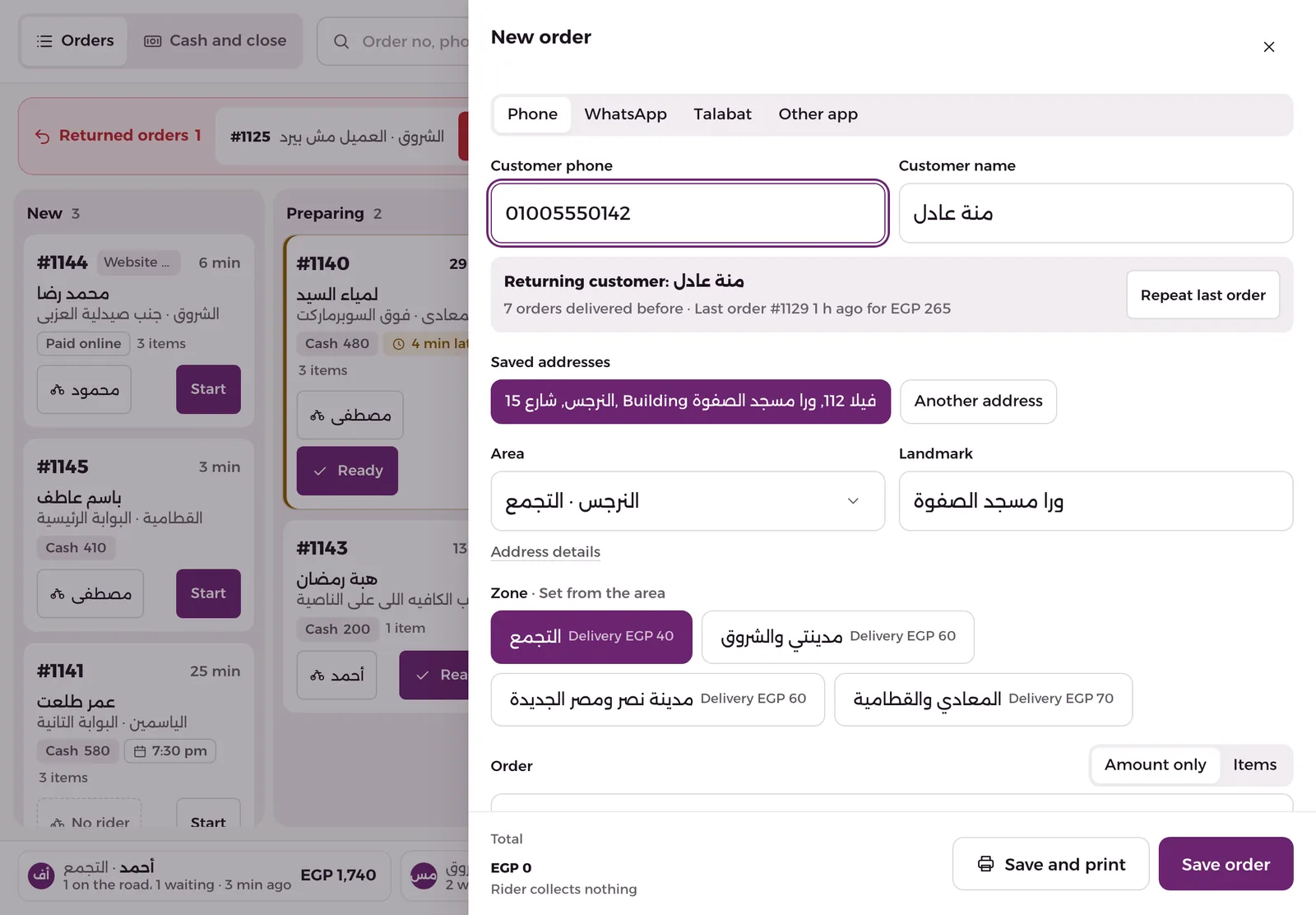
Task: Click the Customer name field
Action: pyautogui.click(x=1096, y=213)
